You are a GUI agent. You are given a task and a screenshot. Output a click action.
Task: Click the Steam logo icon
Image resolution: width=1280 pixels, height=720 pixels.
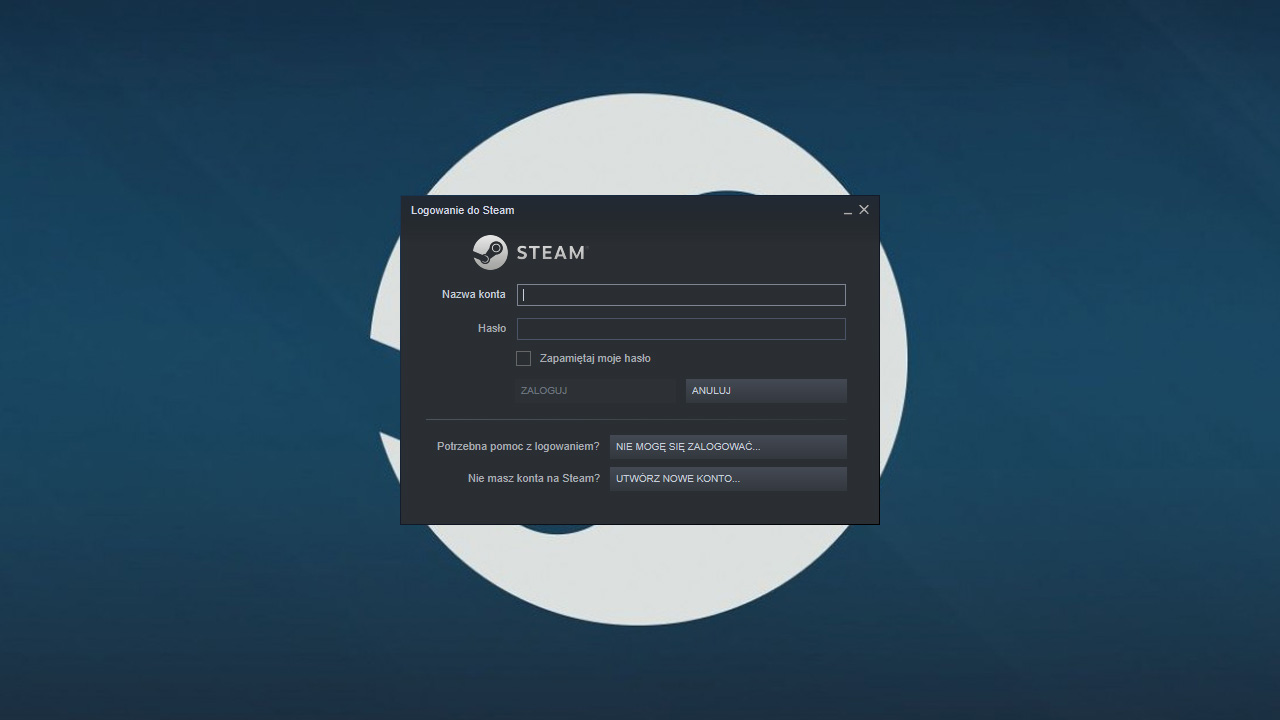[490, 252]
